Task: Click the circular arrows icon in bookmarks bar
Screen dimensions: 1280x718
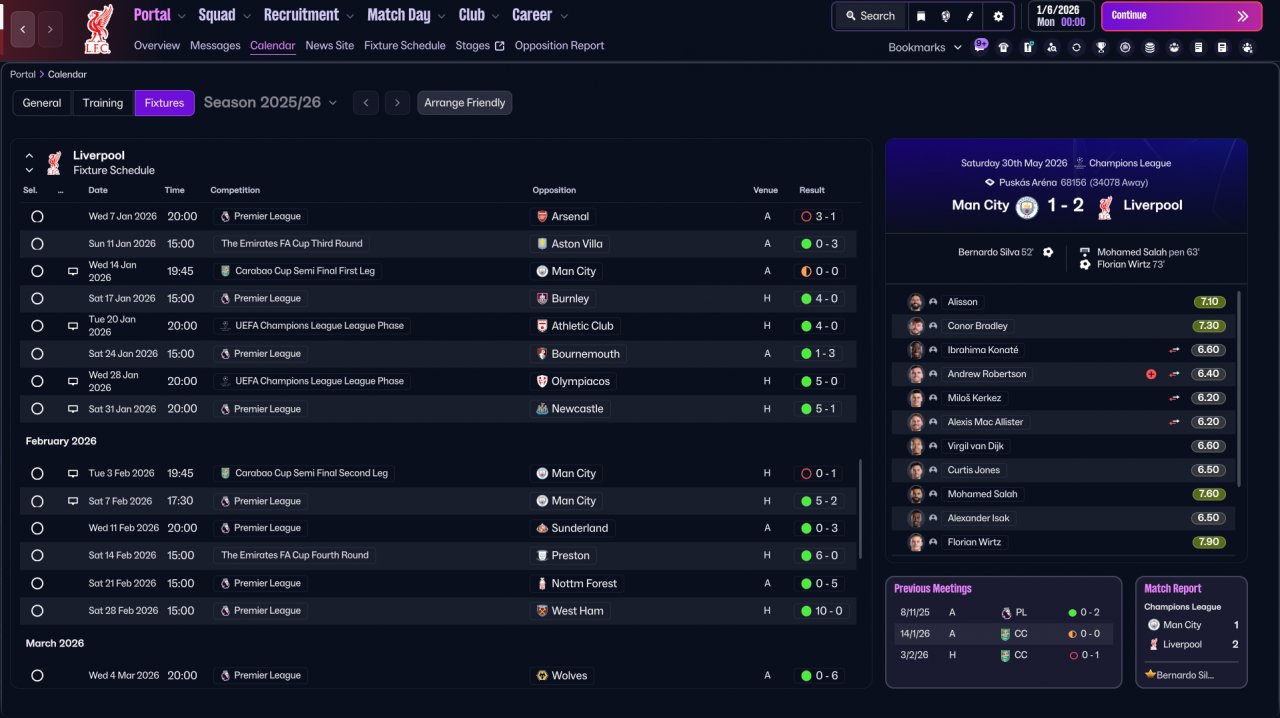Action: coord(1076,47)
